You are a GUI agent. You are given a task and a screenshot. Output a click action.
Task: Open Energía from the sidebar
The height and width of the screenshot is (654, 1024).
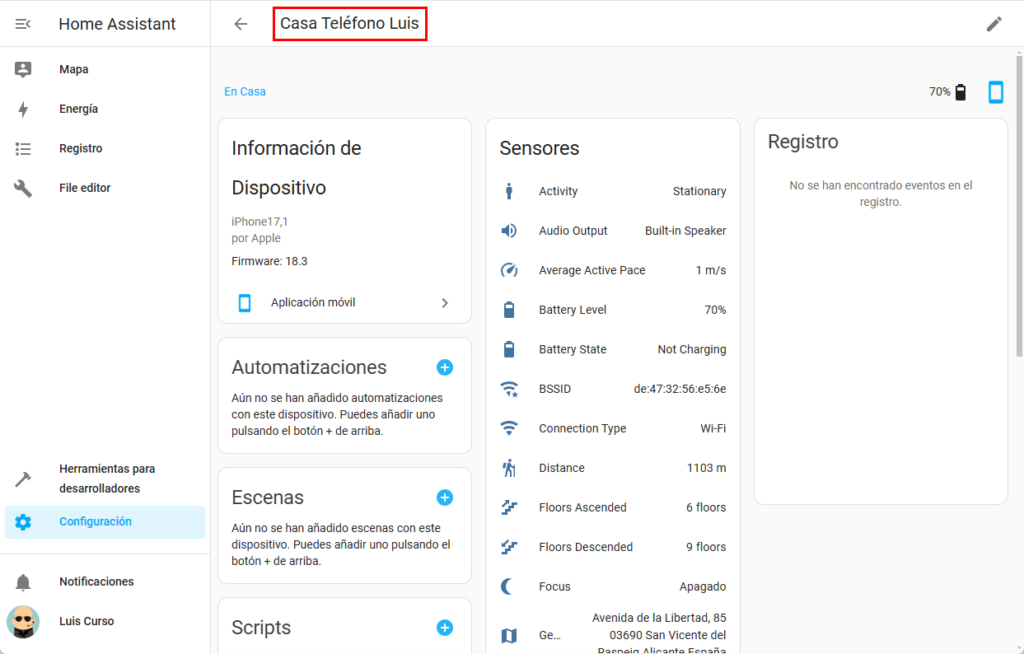point(78,109)
